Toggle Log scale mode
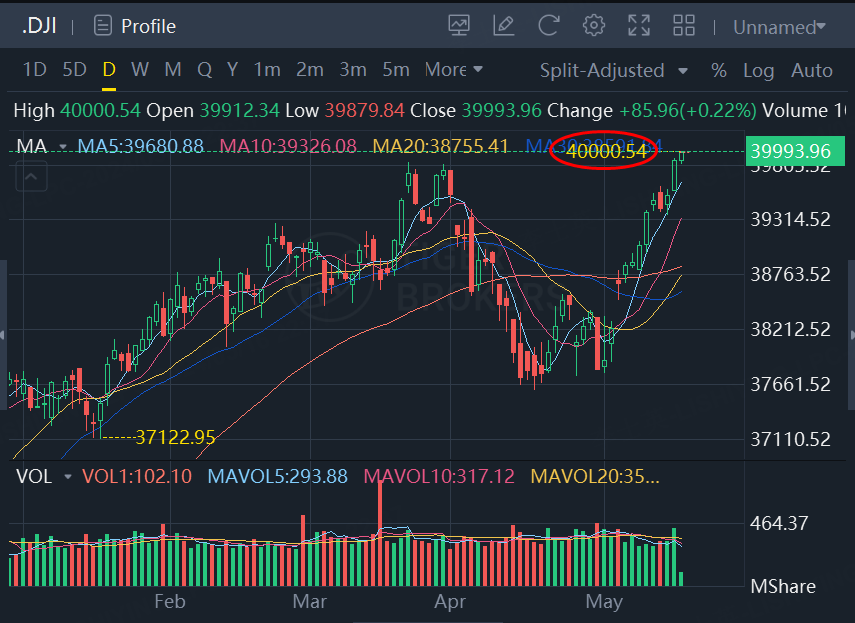The image size is (855, 623). [758, 71]
